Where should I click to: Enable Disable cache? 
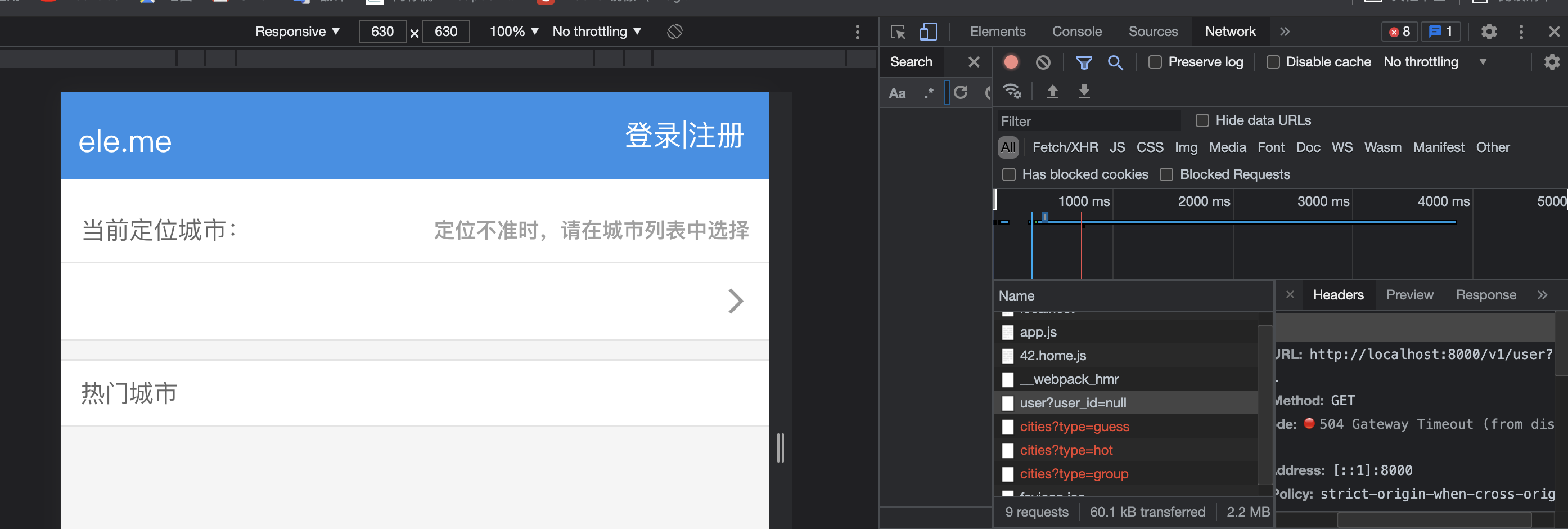point(1272,62)
